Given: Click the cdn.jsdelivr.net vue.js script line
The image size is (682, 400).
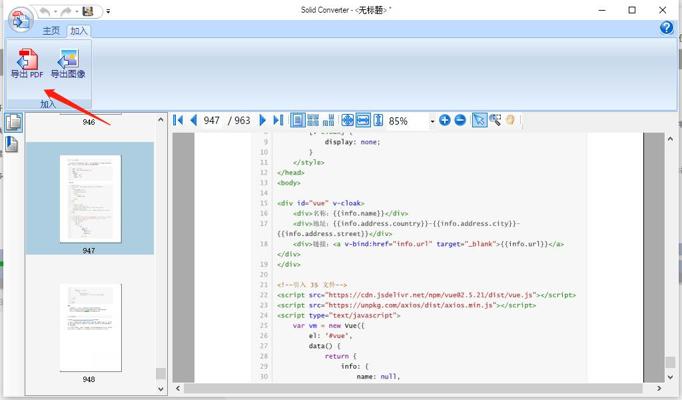Looking at the screenshot, I should [426, 295].
